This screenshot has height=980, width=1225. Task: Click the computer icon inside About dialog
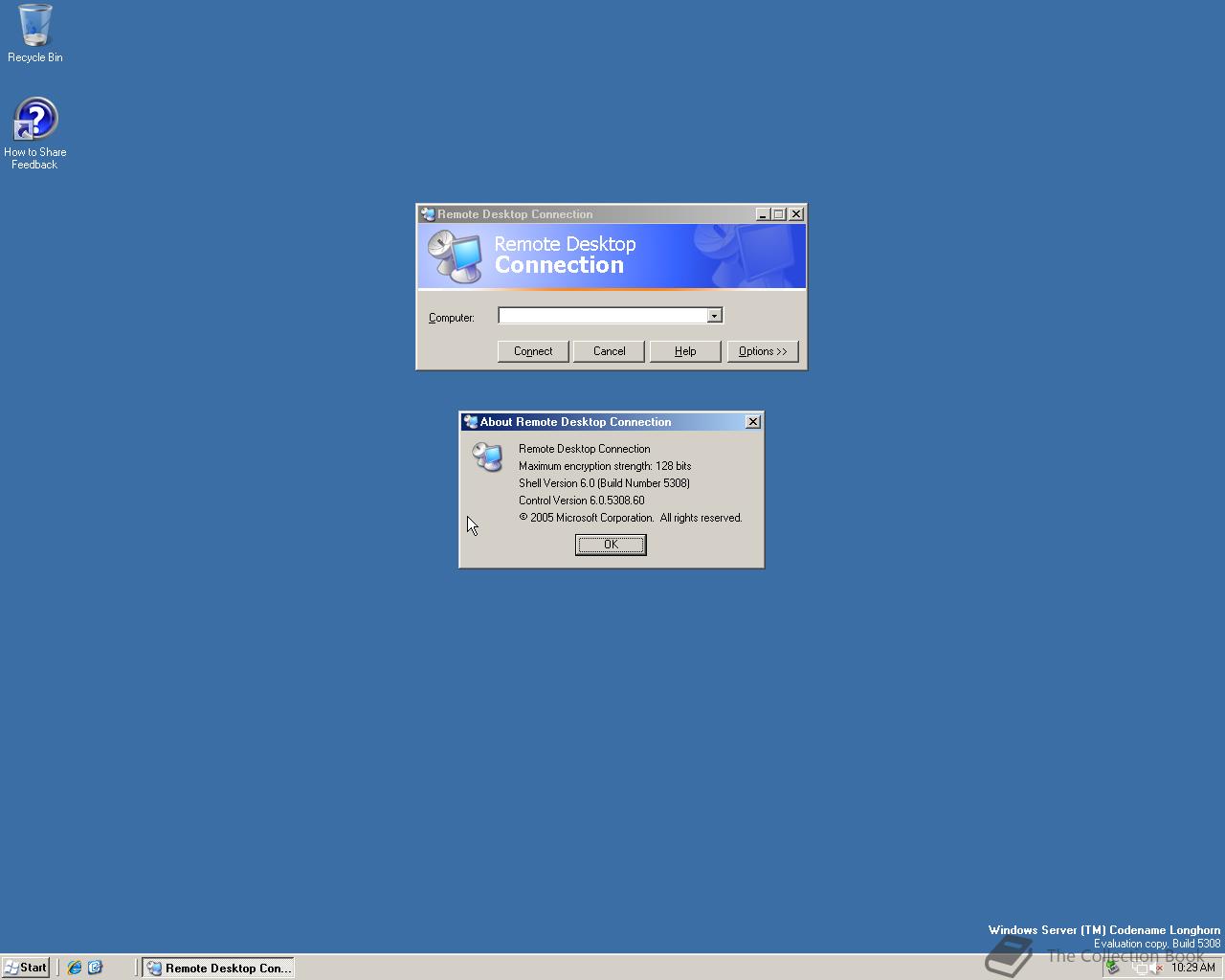488,457
